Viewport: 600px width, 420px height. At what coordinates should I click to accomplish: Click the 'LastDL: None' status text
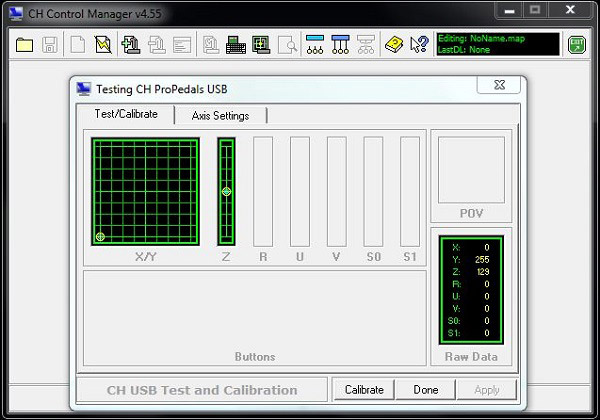(x=464, y=50)
